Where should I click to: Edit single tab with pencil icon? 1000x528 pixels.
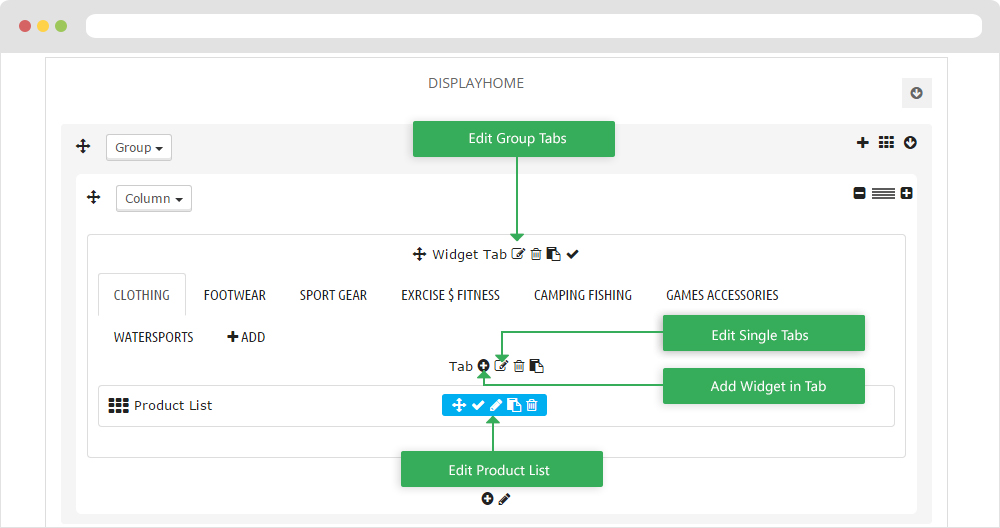(501, 365)
